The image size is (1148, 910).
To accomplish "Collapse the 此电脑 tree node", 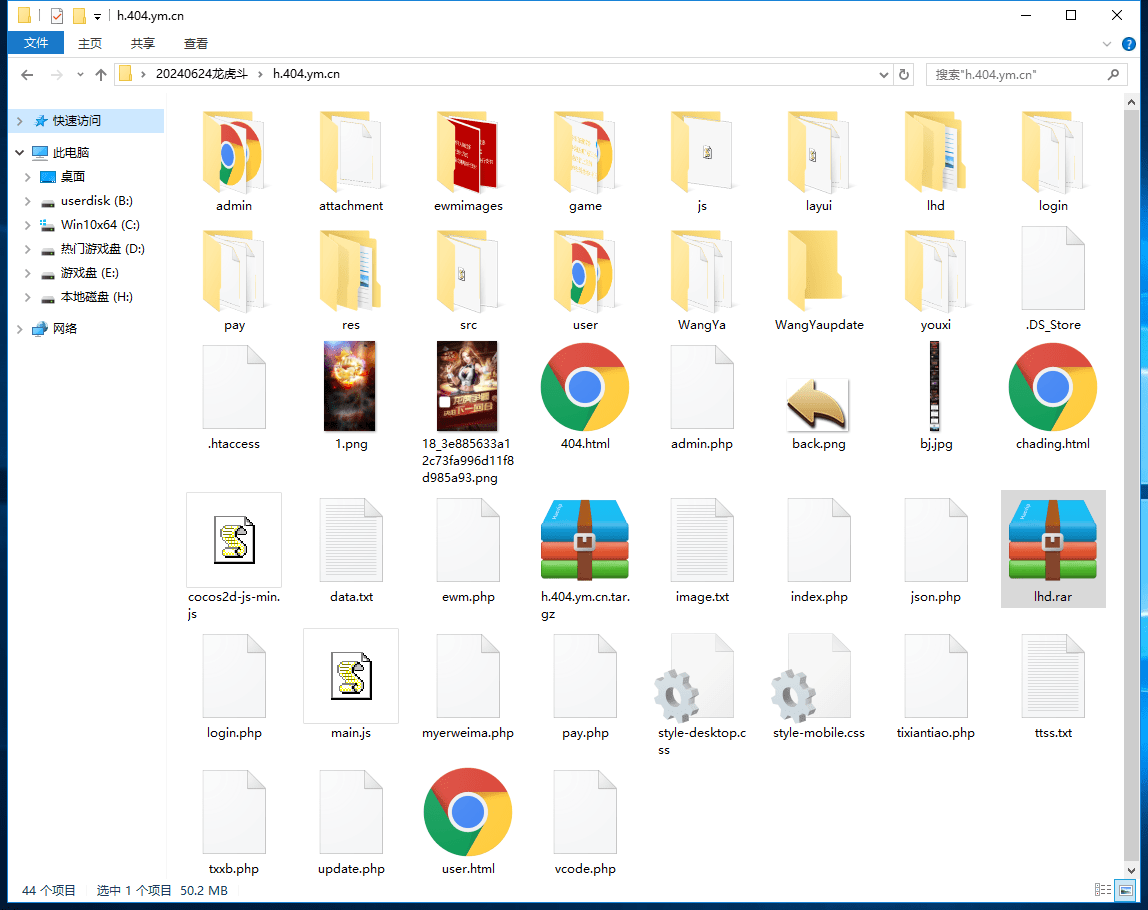I will tap(19, 153).
